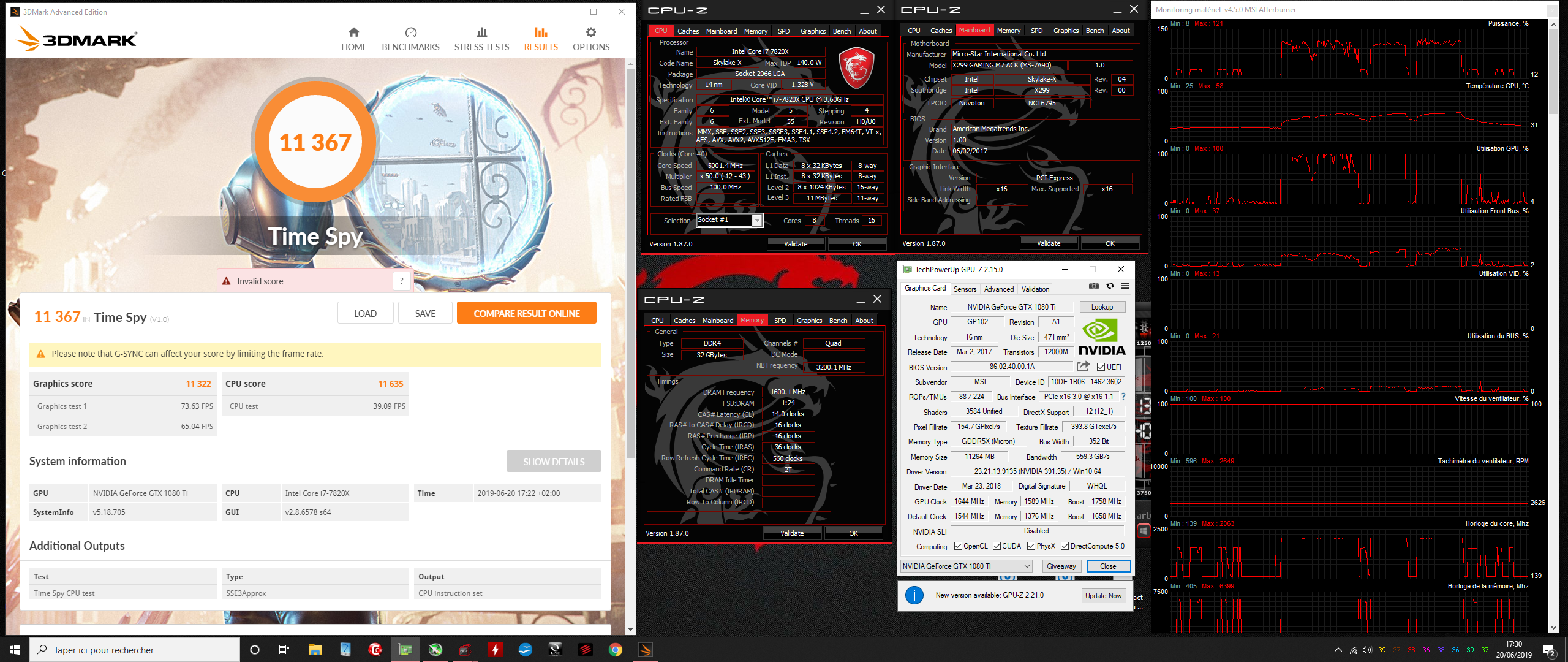The image size is (1568, 662).
Task: Click the Bus Interface question mark in GPU-Z
Action: 1123,397
